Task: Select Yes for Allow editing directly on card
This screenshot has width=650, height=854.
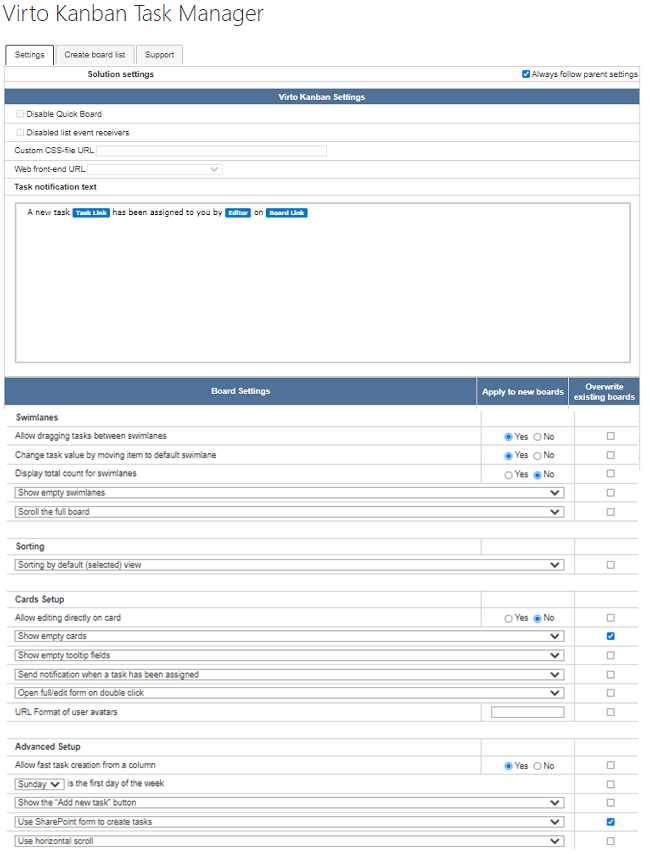Action: pos(508,619)
